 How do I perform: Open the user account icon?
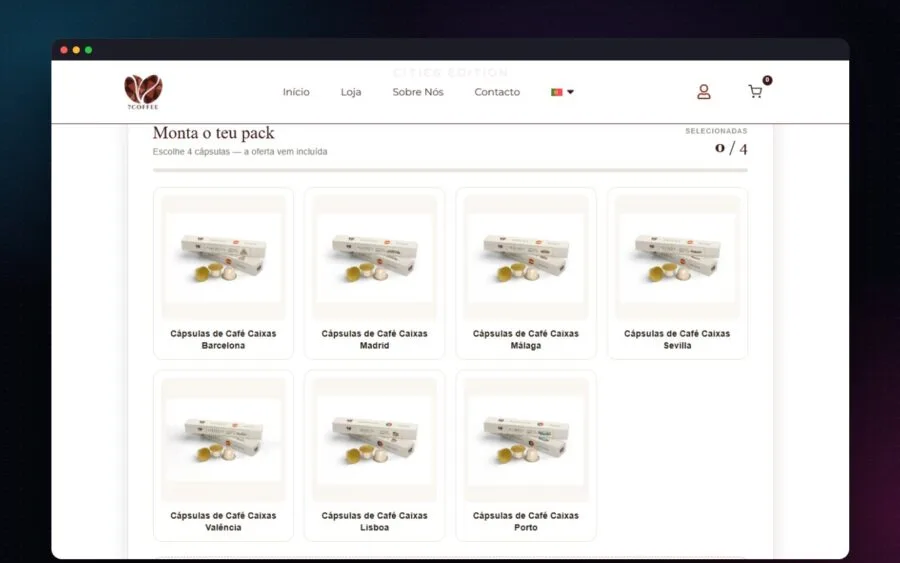(x=704, y=92)
